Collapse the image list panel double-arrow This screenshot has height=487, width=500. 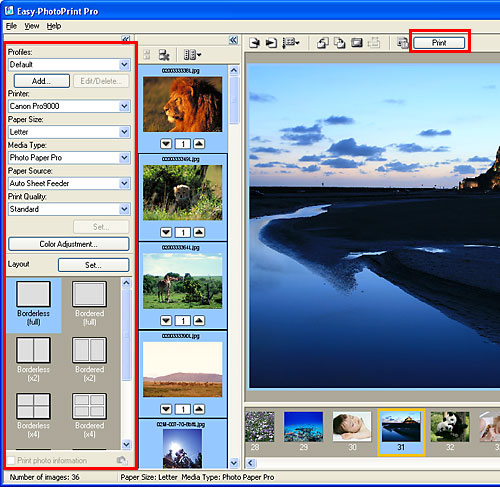(x=234, y=40)
